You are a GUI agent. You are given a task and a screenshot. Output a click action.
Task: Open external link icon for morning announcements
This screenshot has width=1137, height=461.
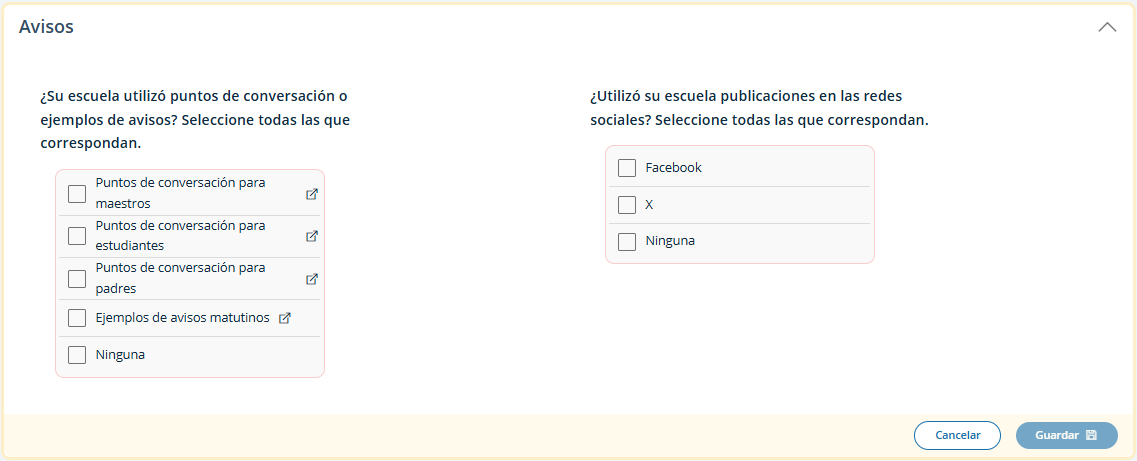pyautogui.click(x=285, y=318)
